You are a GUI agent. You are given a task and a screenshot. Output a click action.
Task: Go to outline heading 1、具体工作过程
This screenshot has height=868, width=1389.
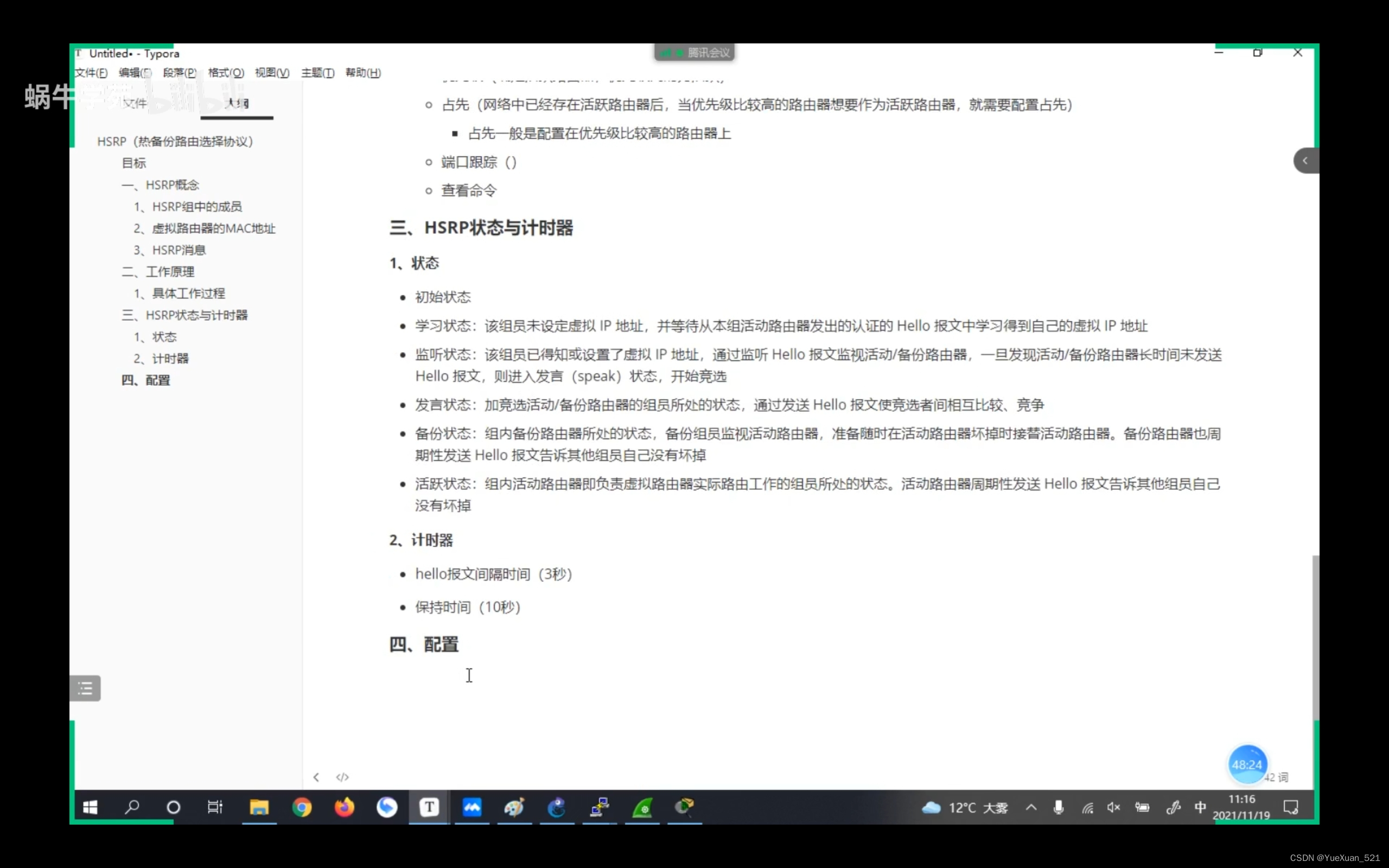pos(179,294)
